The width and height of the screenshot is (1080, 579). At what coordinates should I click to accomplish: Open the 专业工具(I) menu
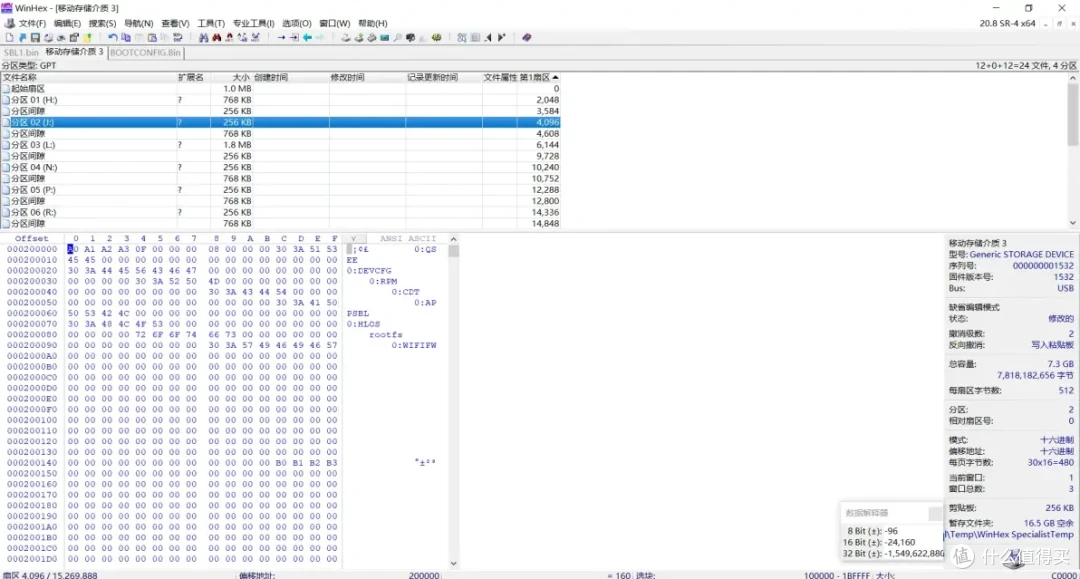click(x=253, y=23)
